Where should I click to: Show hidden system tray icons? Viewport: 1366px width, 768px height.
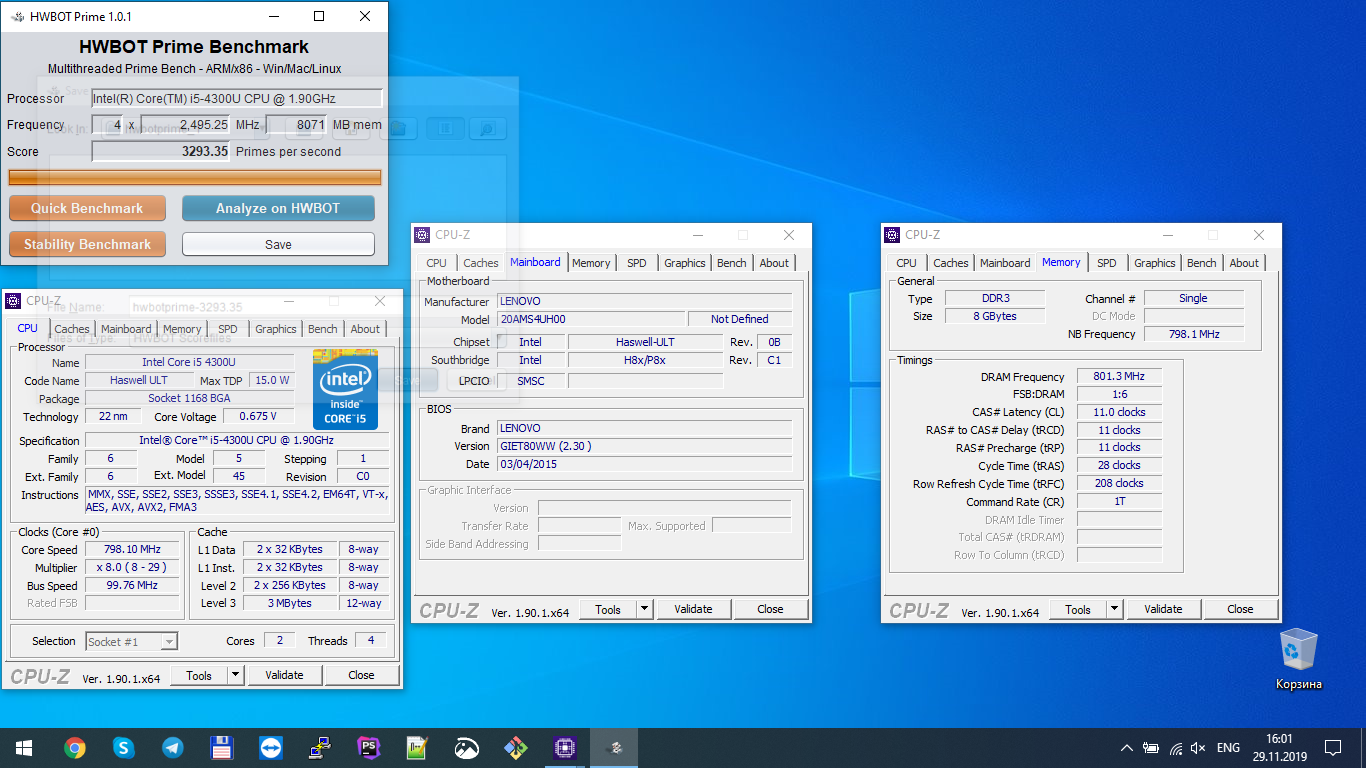[x=1127, y=748]
